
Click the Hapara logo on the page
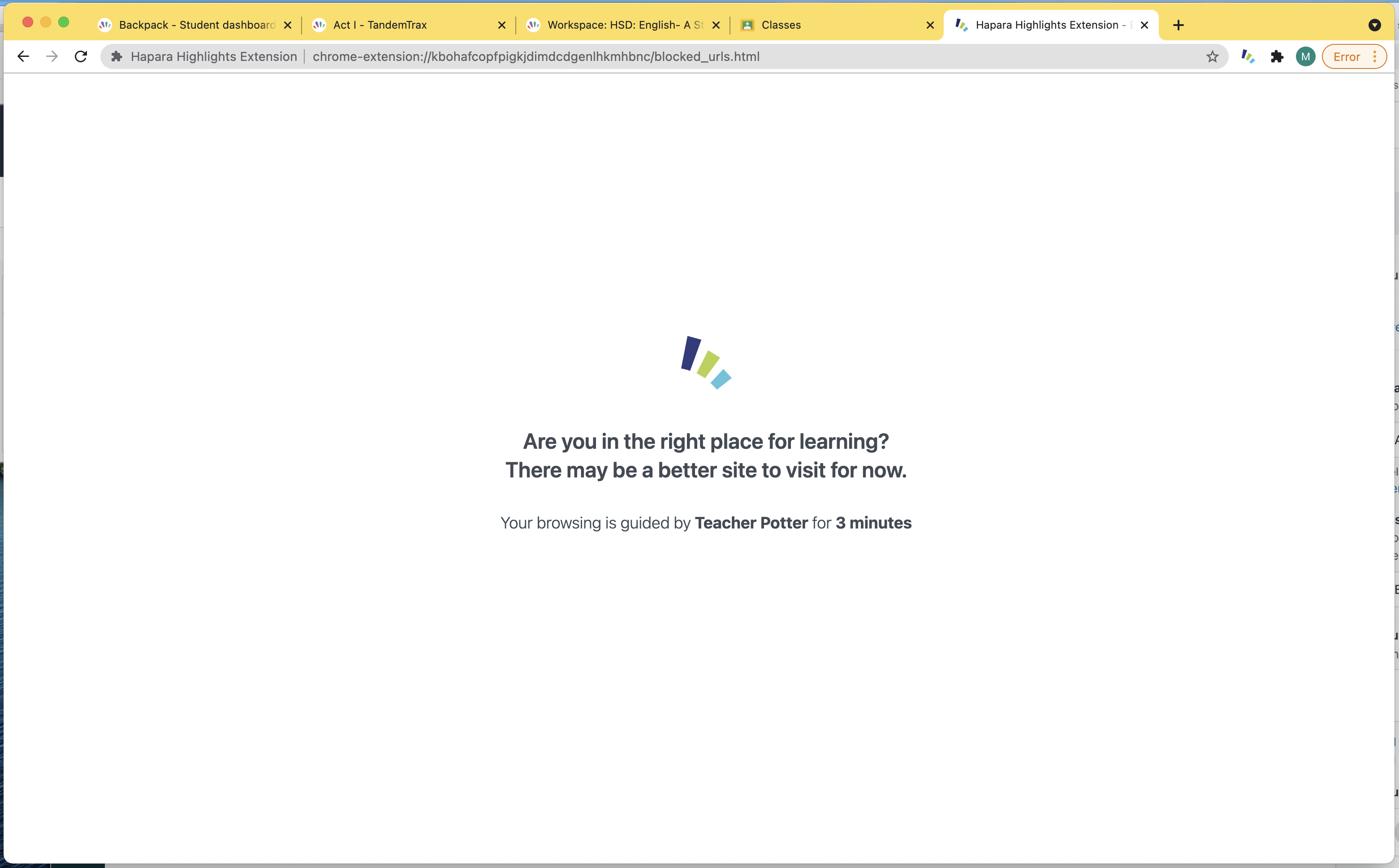pyautogui.click(x=706, y=363)
